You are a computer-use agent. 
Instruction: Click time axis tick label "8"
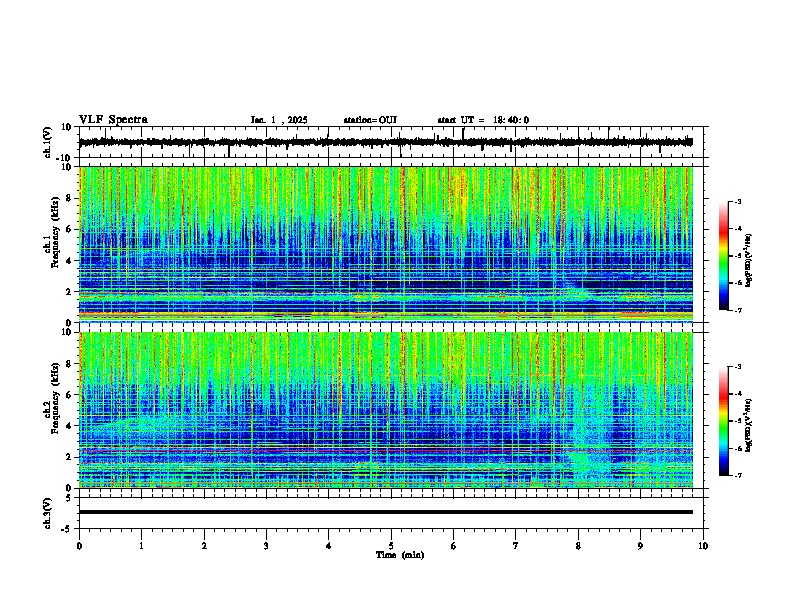pos(578,546)
